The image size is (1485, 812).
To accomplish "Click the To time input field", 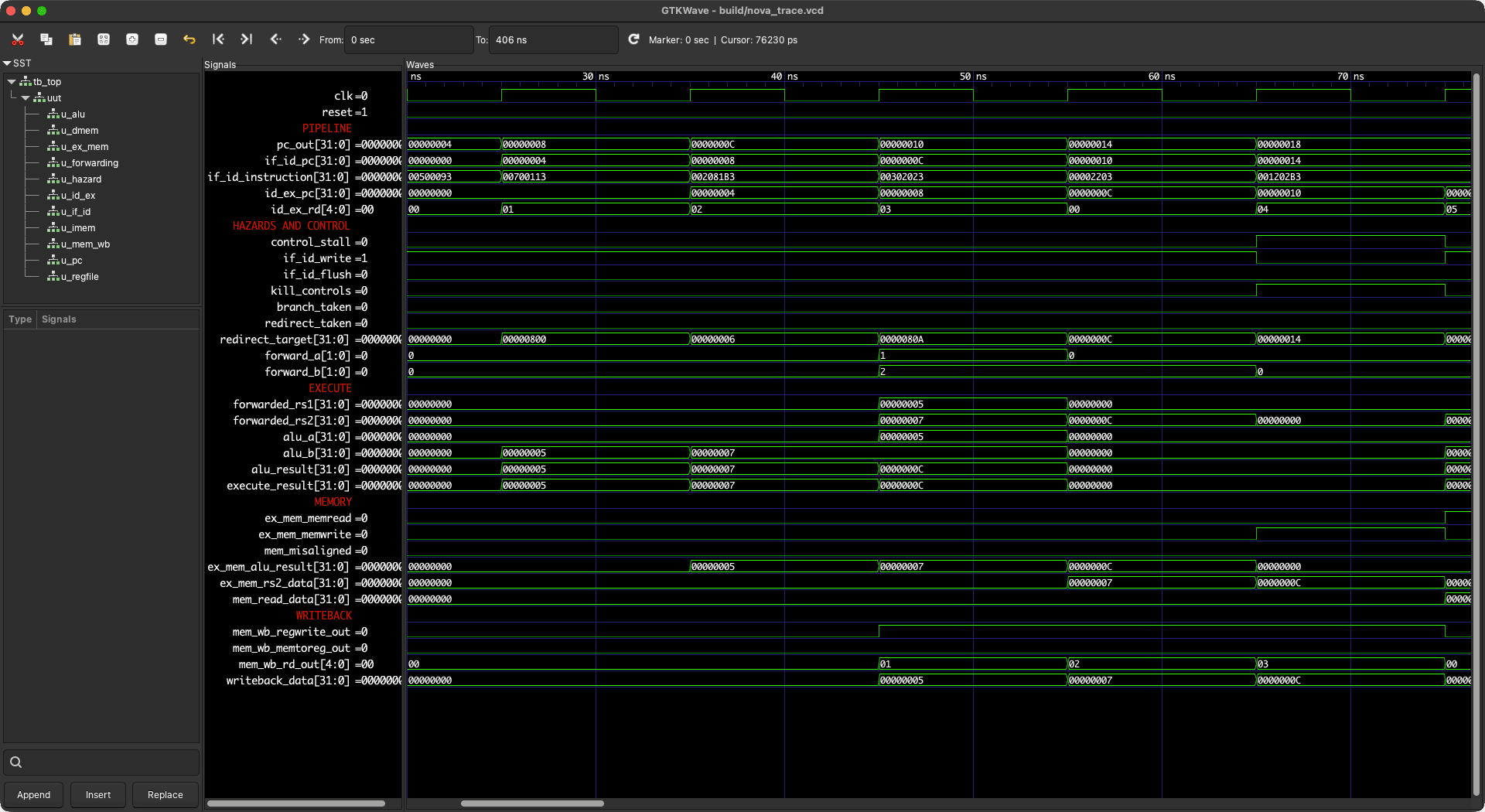I will [x=554, y=39].
